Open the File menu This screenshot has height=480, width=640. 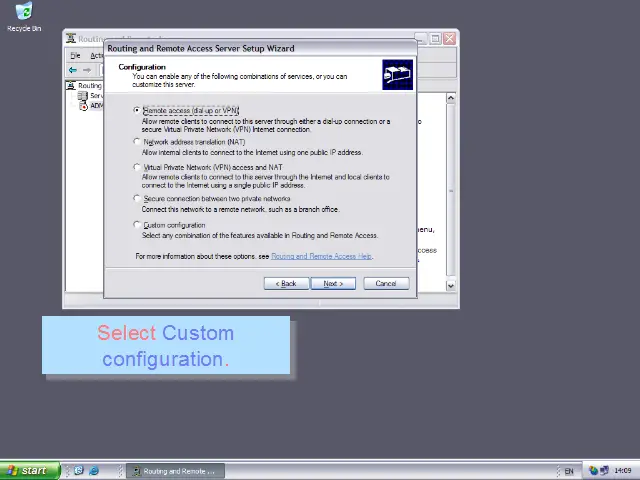point(75,56)
